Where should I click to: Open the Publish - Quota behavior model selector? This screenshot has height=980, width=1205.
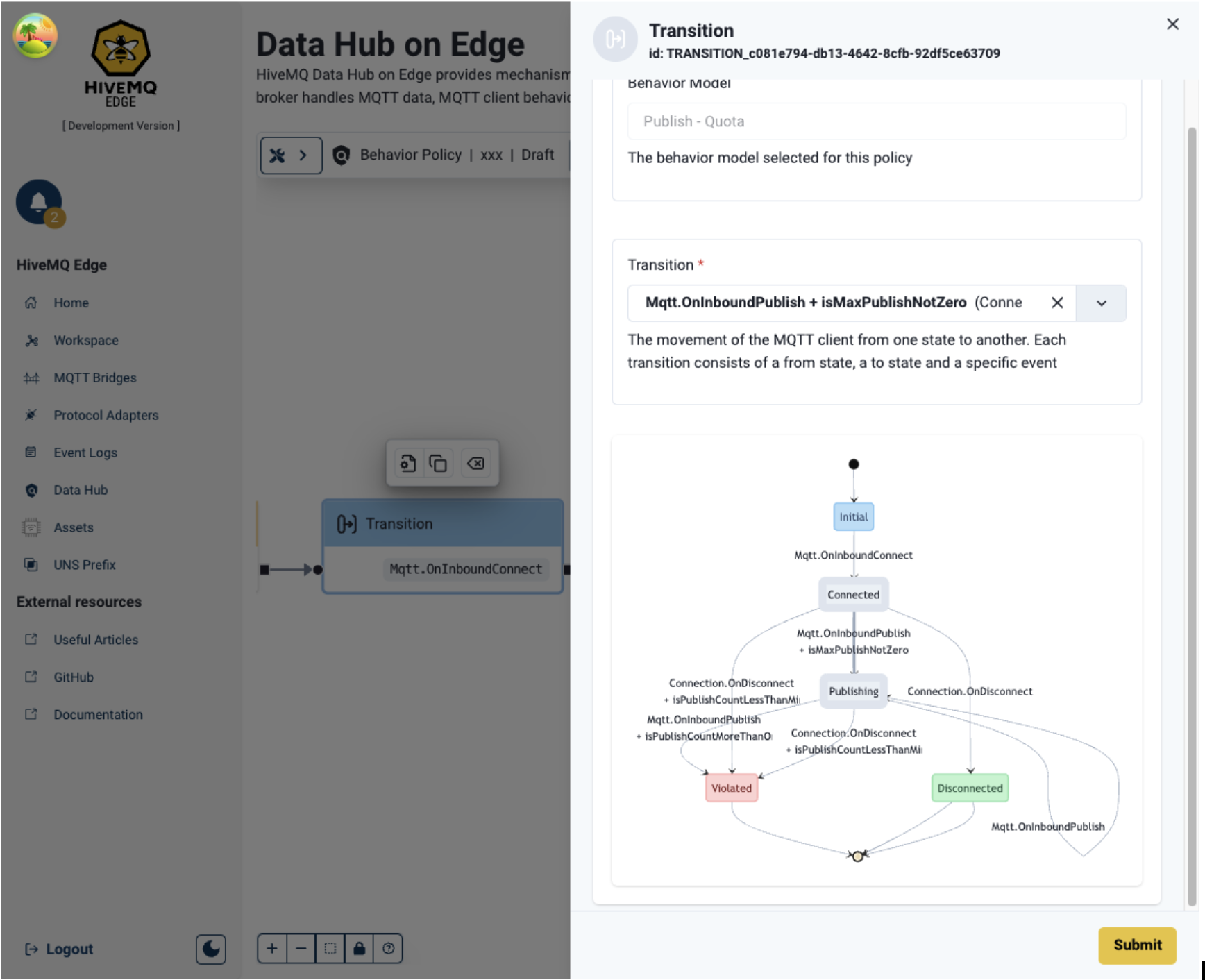pos(875,121)
